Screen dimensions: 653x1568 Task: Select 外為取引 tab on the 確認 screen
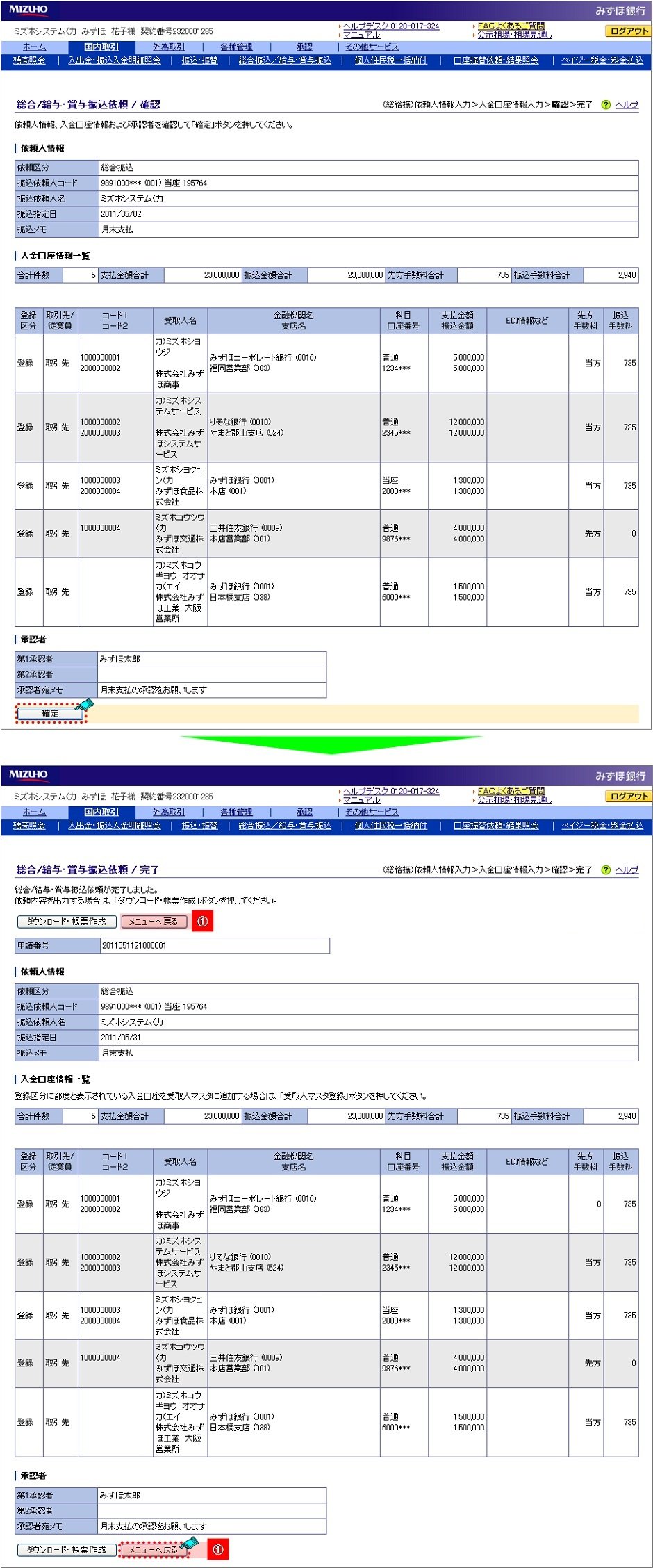169,47
